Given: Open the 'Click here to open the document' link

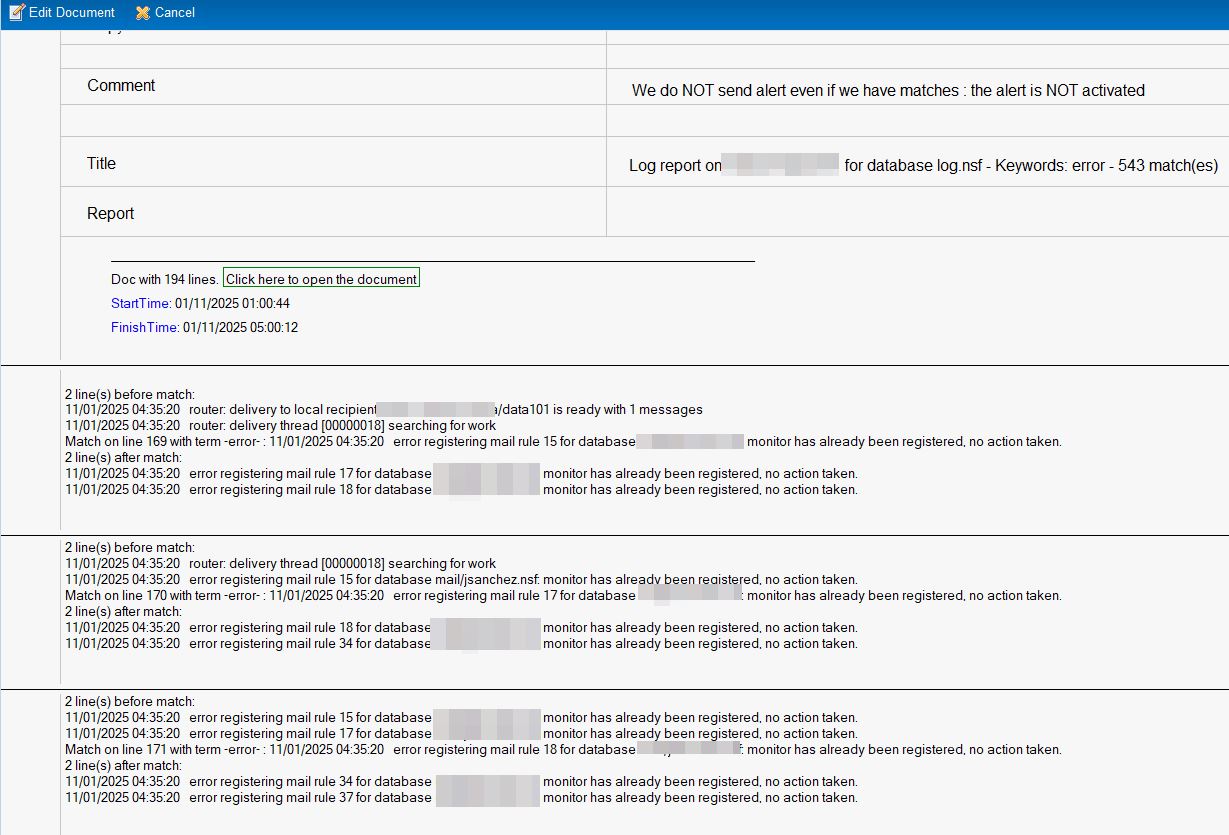Looking at the screenshot, I should [321, 279].
